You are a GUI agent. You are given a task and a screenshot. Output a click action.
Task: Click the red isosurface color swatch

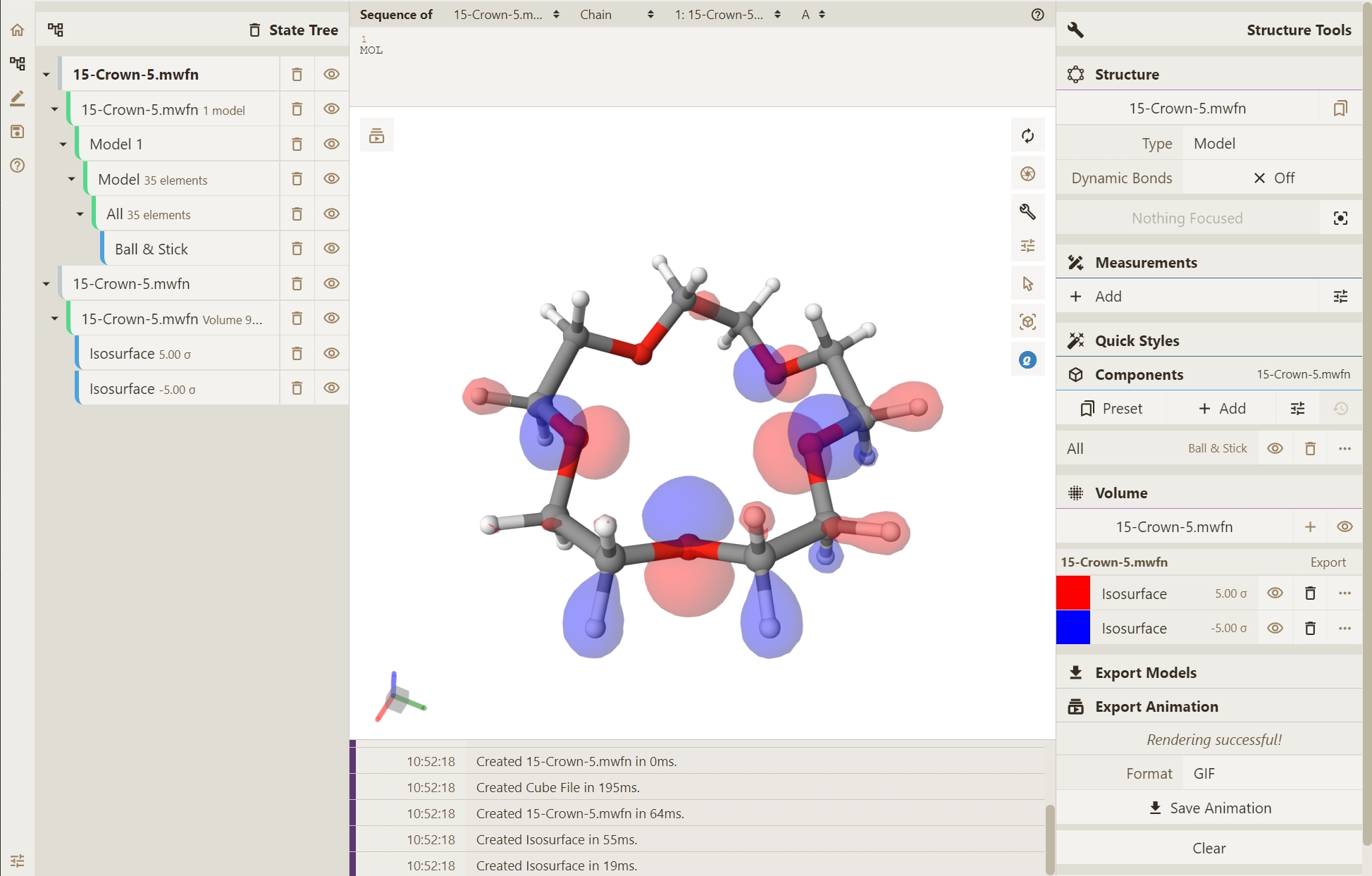[1073, 593]
